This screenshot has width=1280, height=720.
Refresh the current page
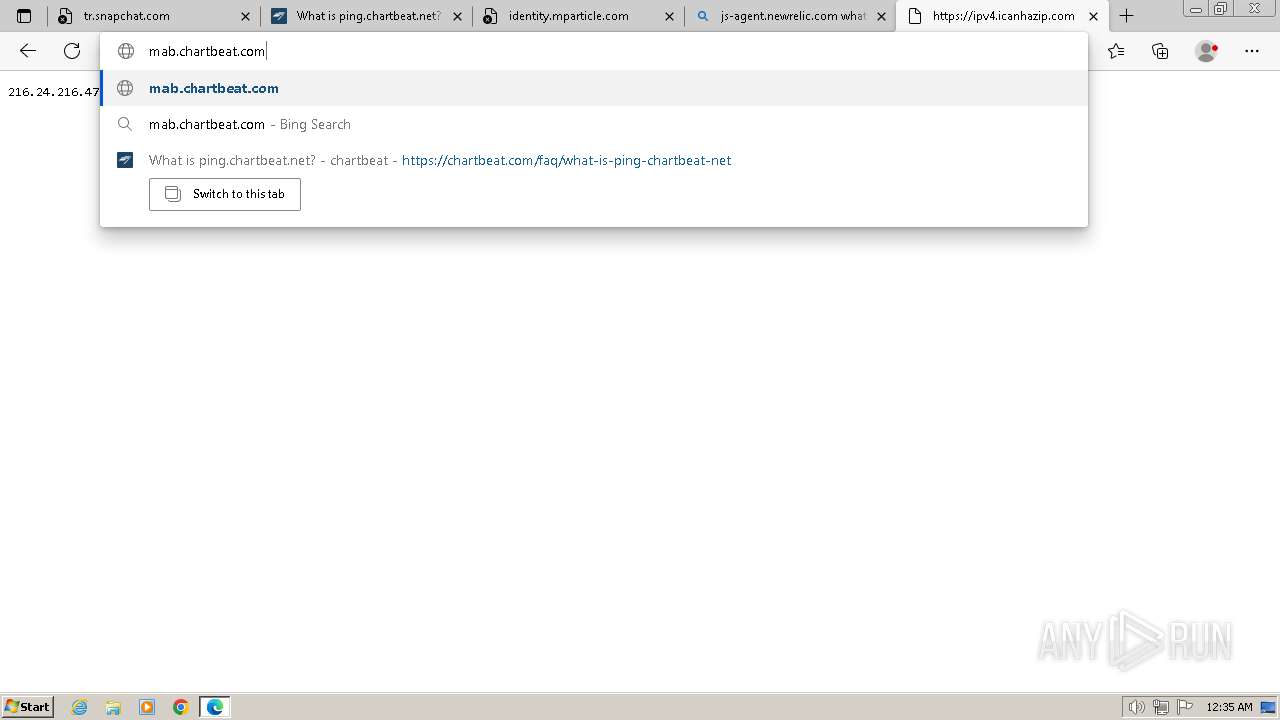point(72,51)
